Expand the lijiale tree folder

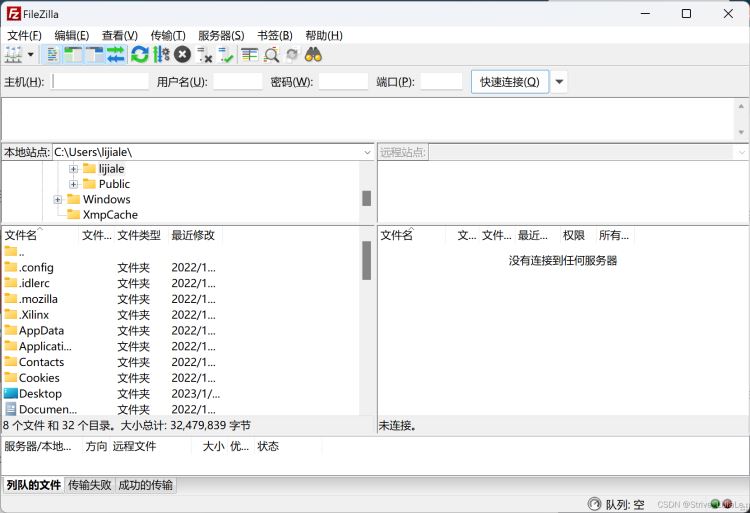(x=73, y=169)
